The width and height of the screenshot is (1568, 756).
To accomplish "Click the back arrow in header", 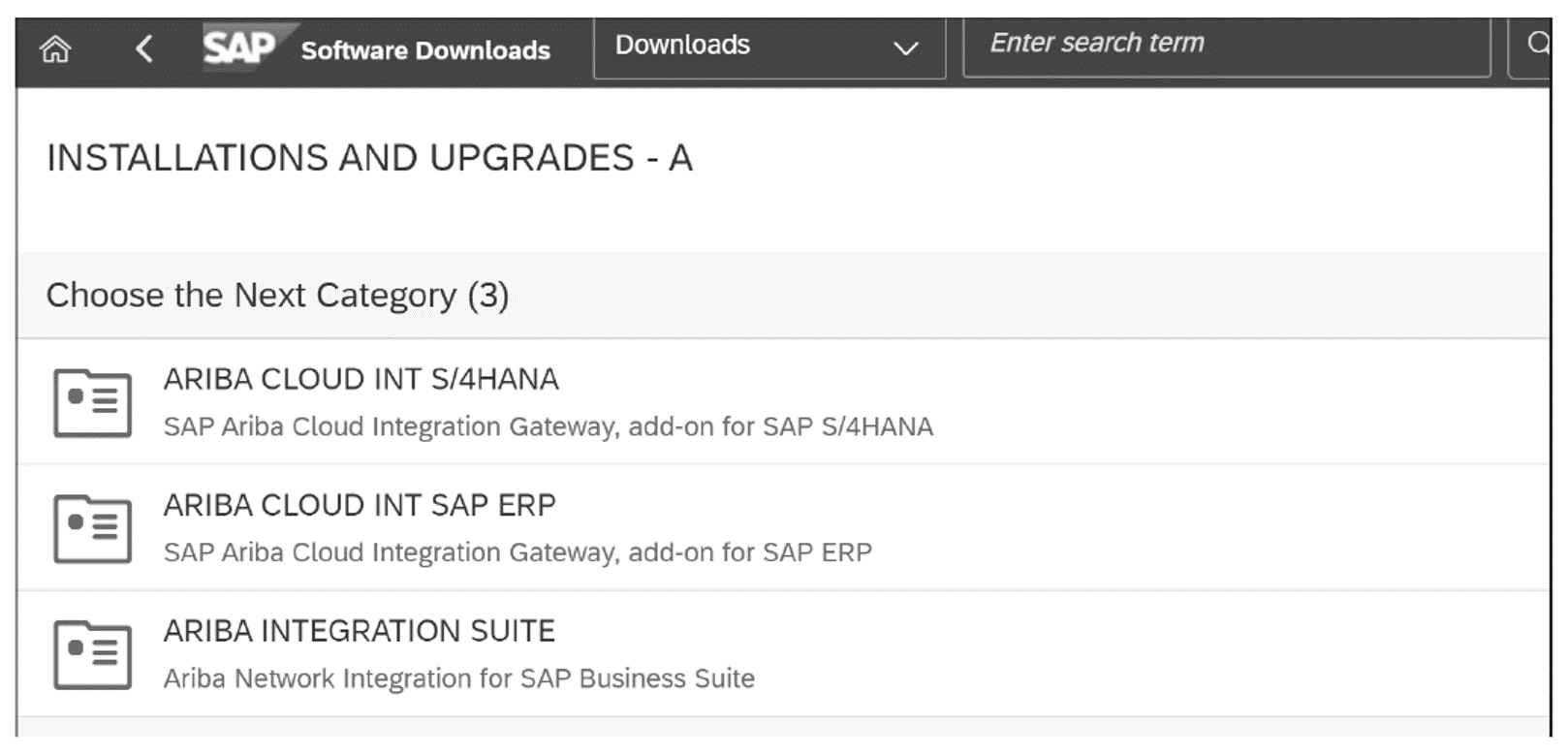I will pyautogui.click(x=144, y=48).
